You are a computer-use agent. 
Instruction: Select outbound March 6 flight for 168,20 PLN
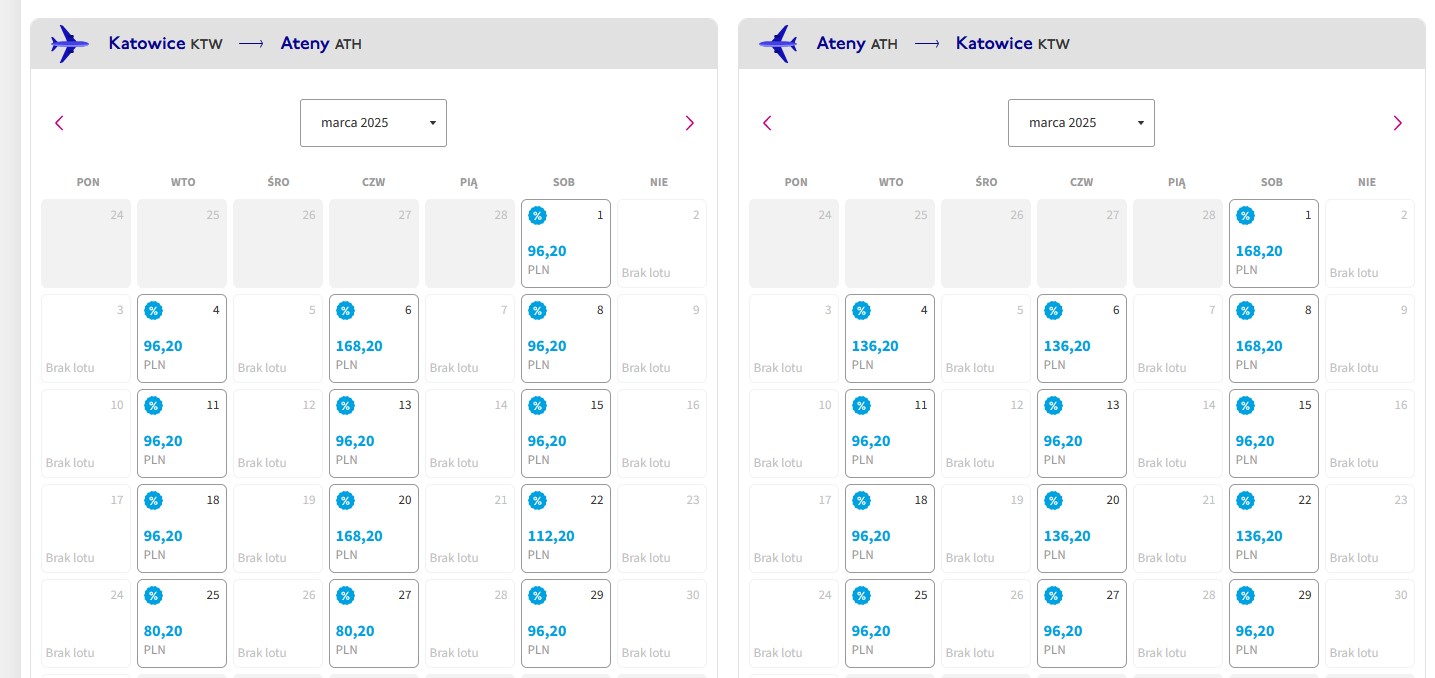[374, 338]
